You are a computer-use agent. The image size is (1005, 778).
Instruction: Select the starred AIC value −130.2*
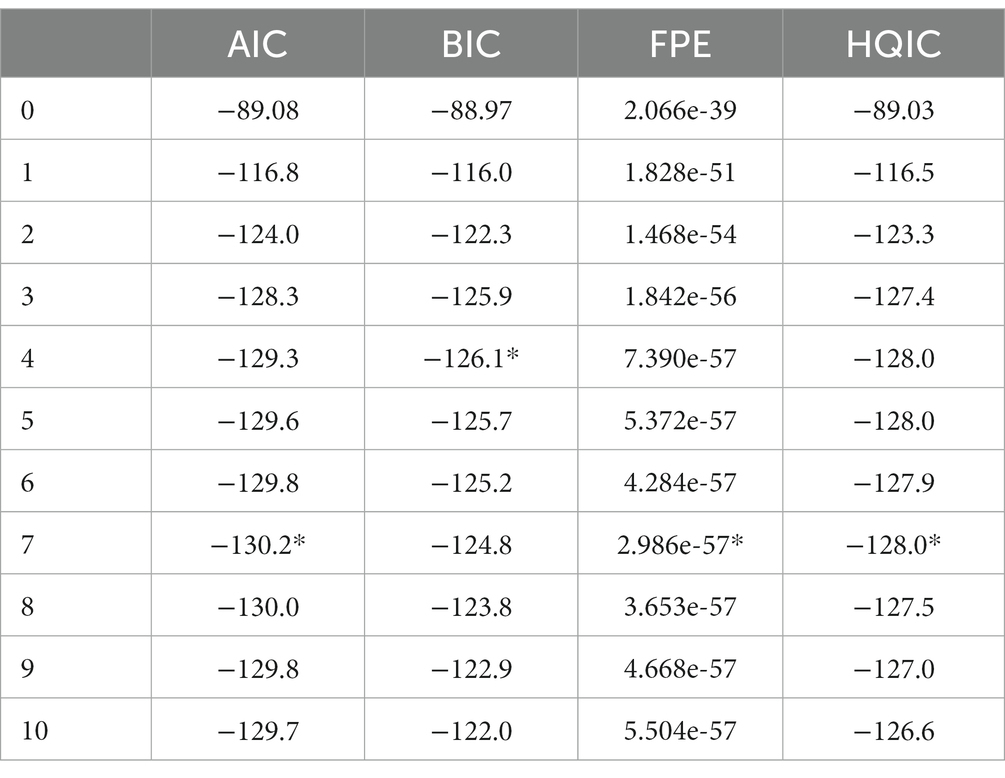tap(258, 545)
